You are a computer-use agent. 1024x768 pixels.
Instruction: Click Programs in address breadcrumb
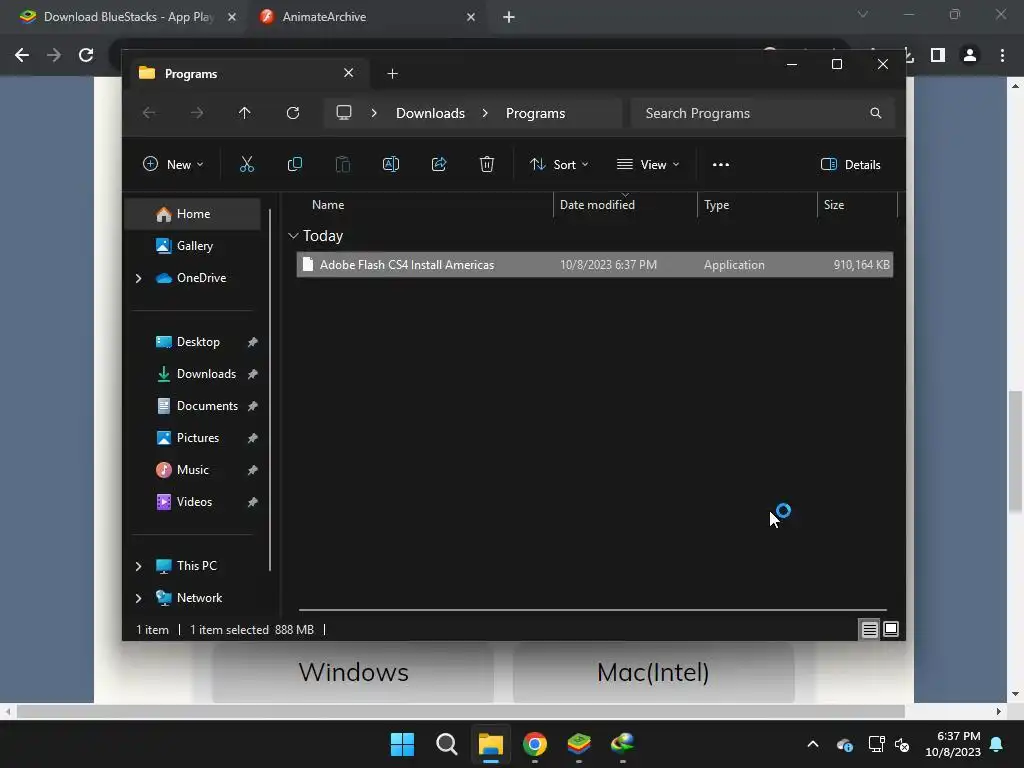[536, 113]
